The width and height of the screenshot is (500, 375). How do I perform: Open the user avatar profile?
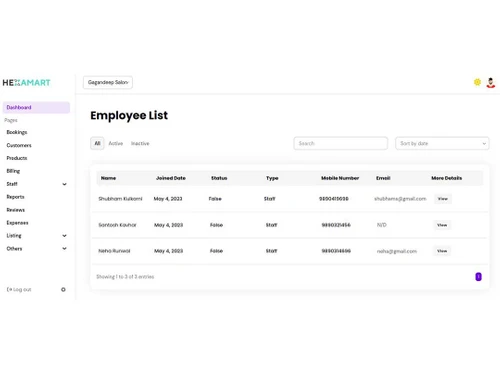(x=491, y=82)
